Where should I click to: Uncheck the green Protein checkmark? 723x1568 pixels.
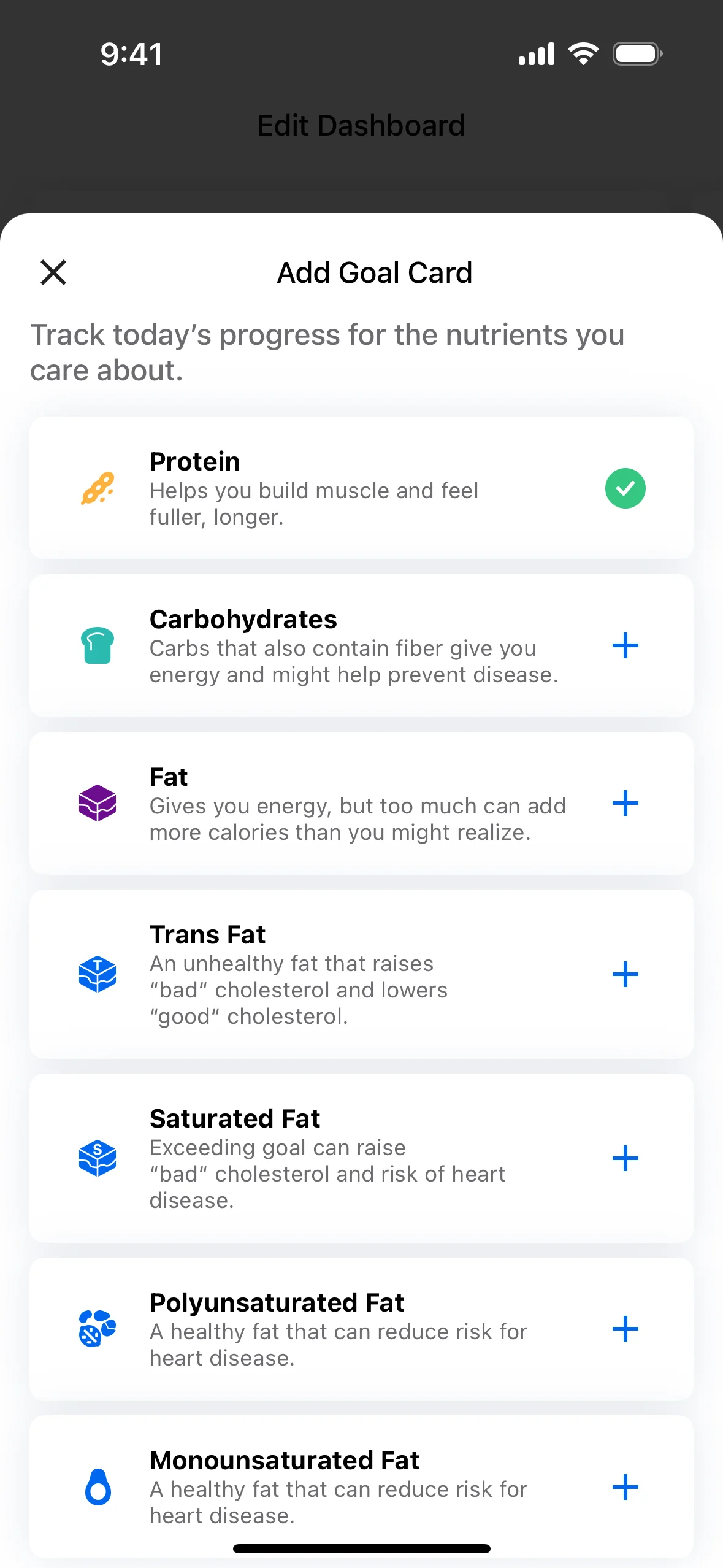[625, 488]
